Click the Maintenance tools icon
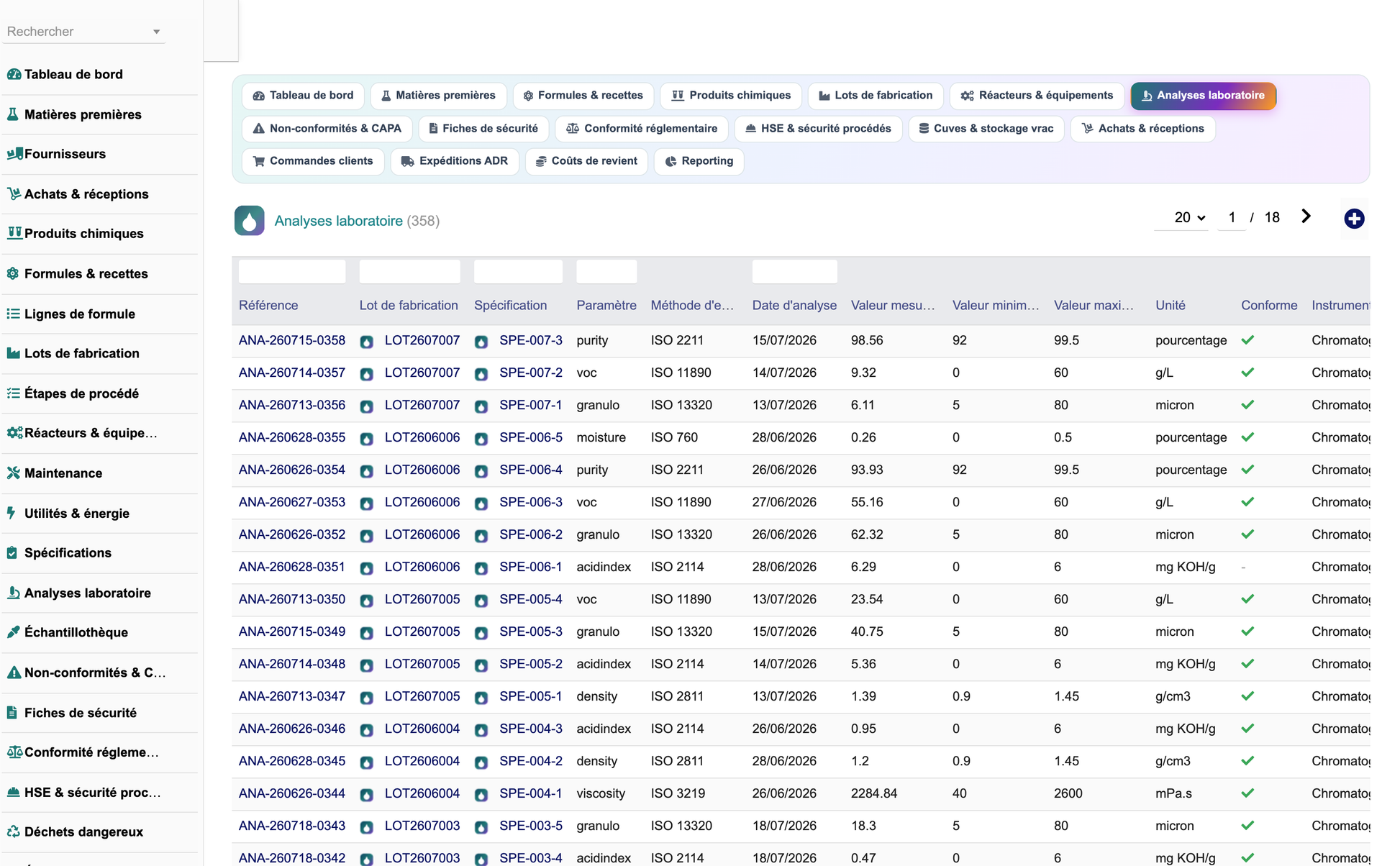Image resolution: width=1400 pixels, height=866 pixels. pos(13,473)
